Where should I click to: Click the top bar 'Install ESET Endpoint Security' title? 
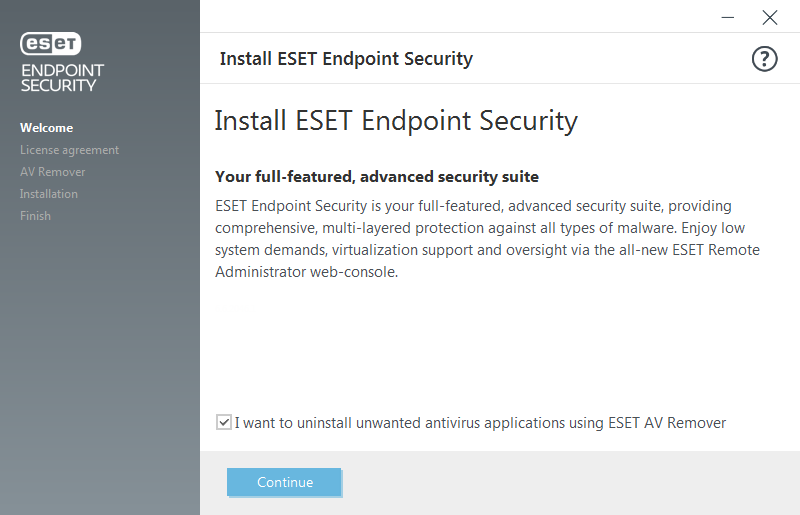[346, 59]
